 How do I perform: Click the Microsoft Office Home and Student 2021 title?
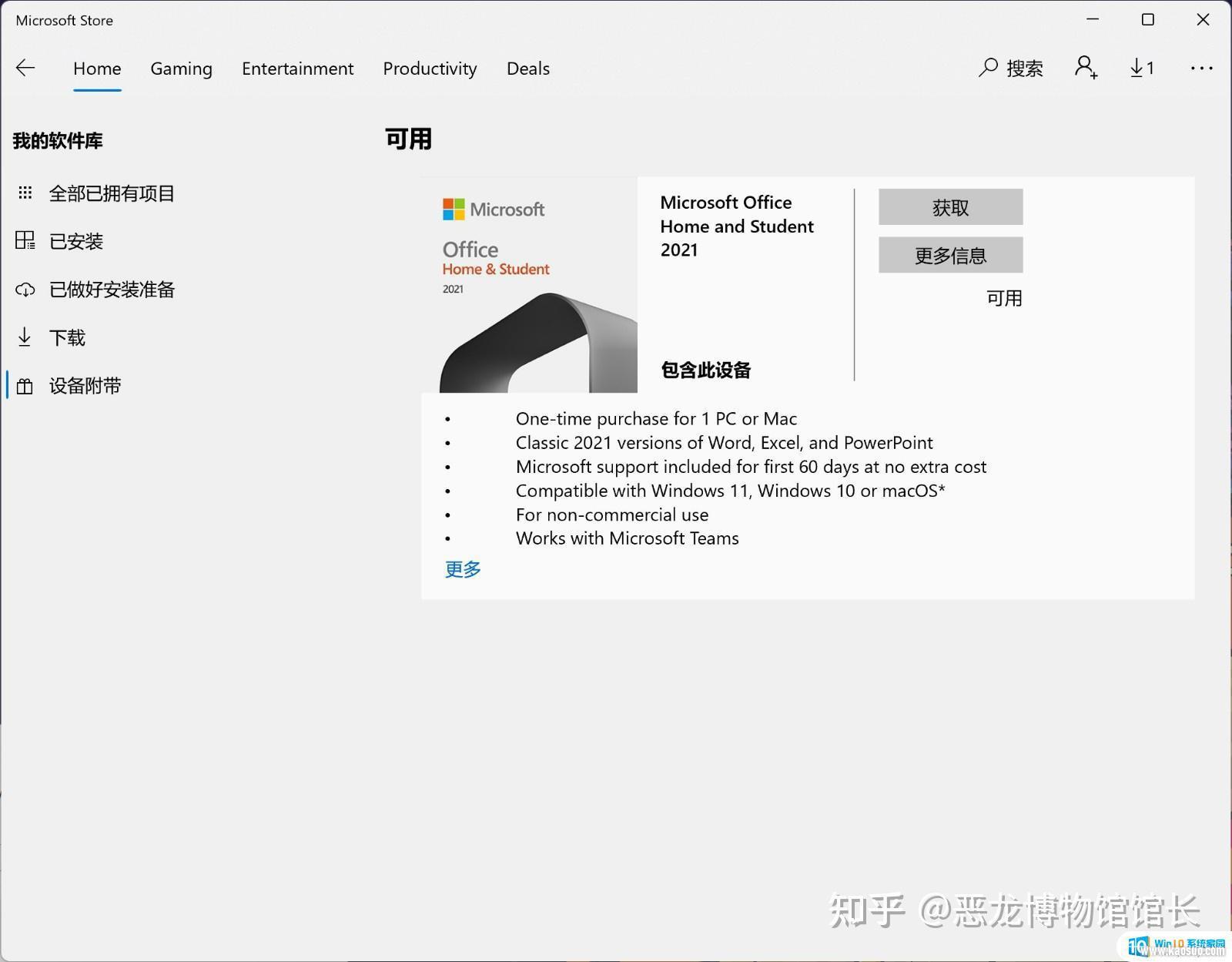tap(737, 226)
